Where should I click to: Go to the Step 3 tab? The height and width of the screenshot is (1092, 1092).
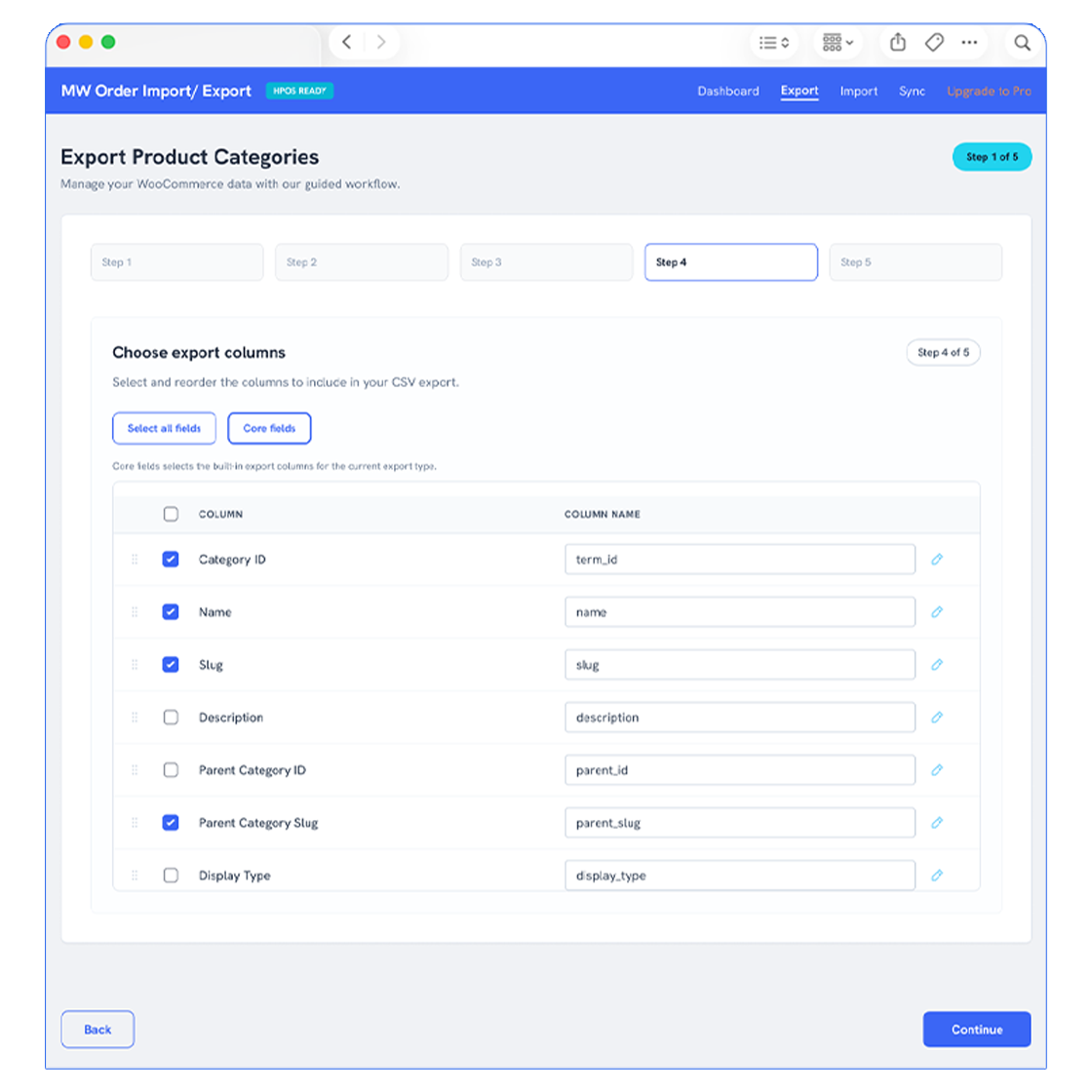point(546,262)
